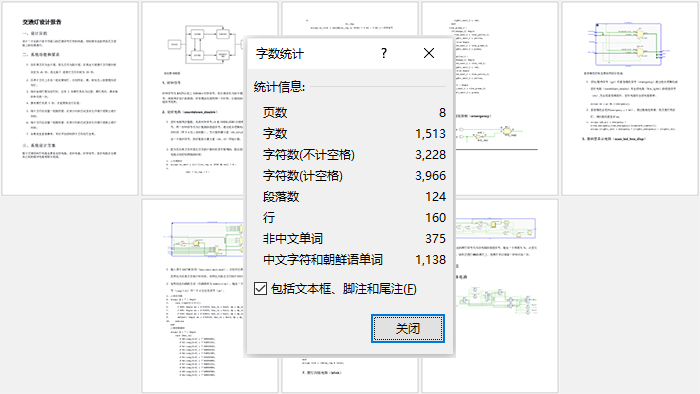Select top-right page thumbnail with blue circuit

click(x=629, y=99)
